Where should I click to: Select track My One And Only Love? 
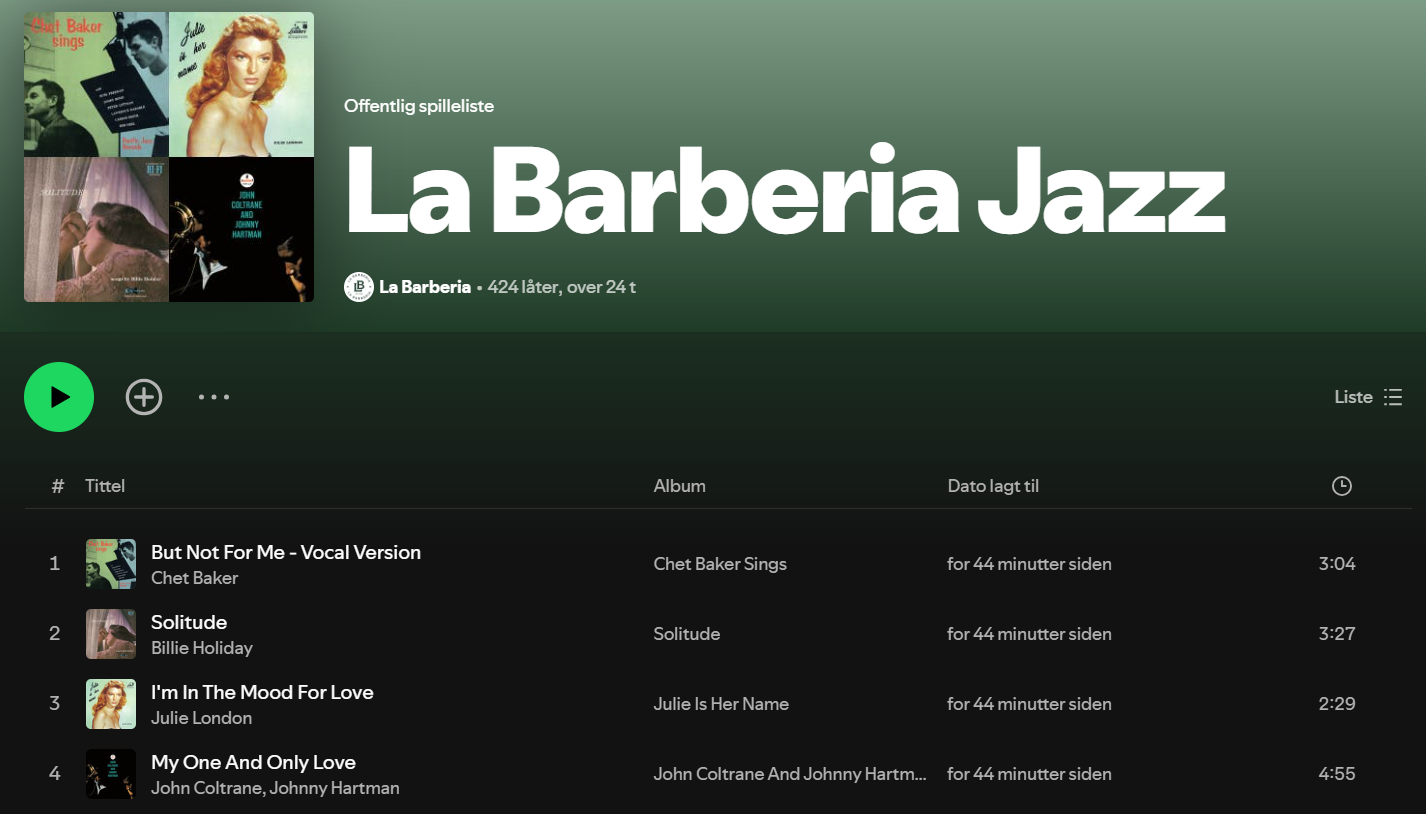click(253, 762)
